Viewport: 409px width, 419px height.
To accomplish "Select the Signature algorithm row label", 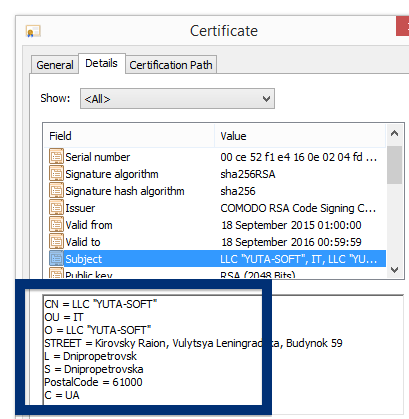I will [x=112, y=174].
